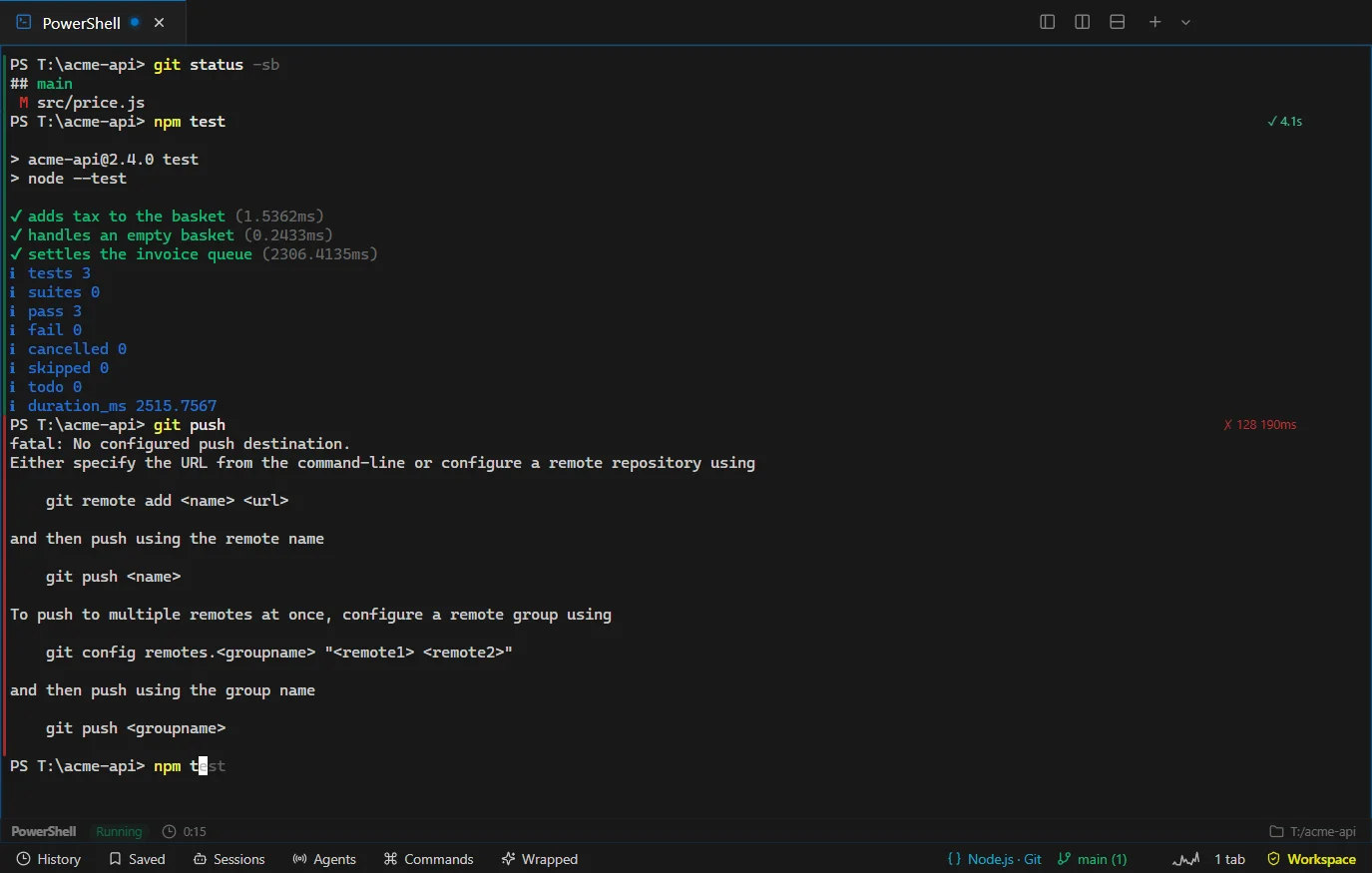Image resolution: width=1372 pixels, height=873 pixels.
Task: Click the git status -sb command line
Action: tap(145, 65)
